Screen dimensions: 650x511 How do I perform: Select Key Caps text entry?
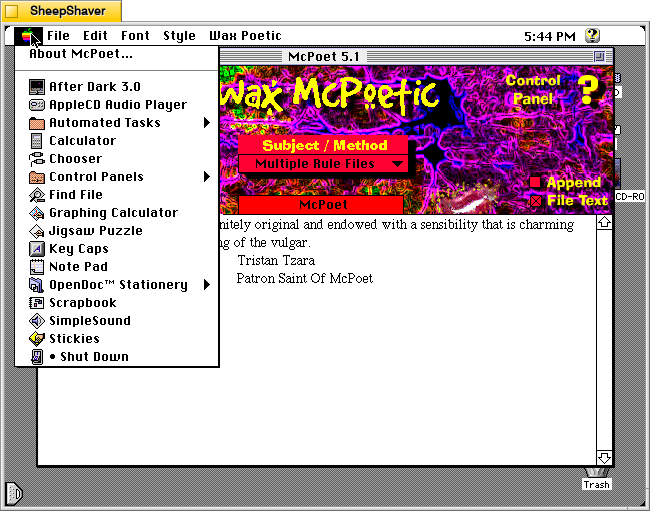click(79, 249)
